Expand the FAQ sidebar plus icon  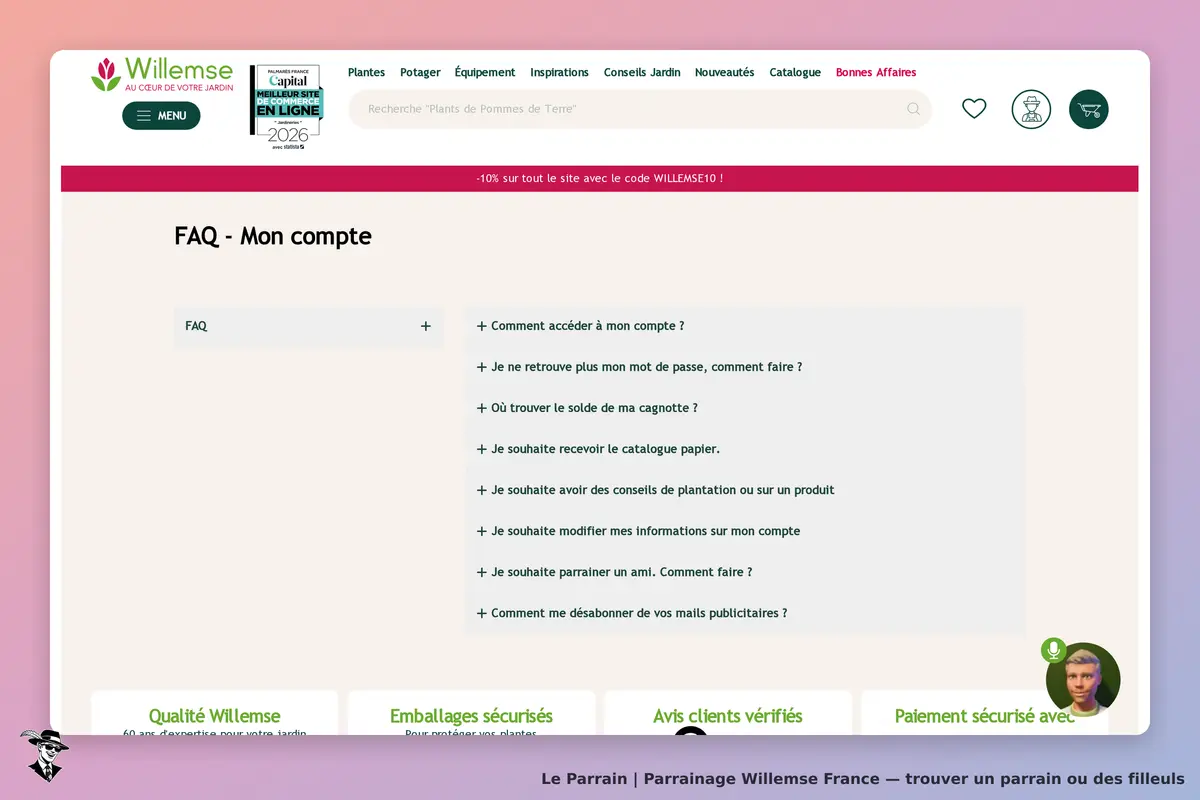426,326
